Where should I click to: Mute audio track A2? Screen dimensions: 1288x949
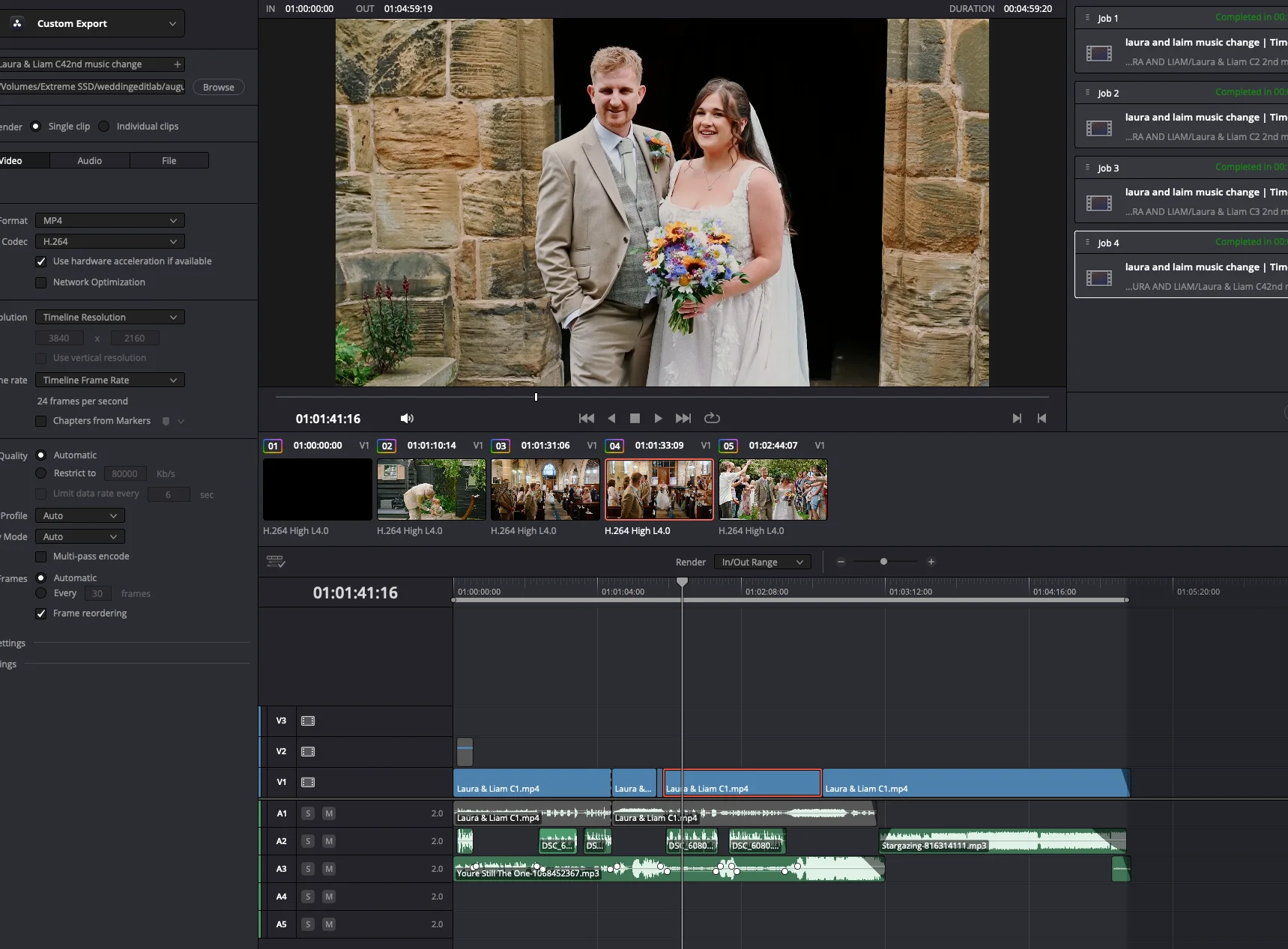coord(329,841)
